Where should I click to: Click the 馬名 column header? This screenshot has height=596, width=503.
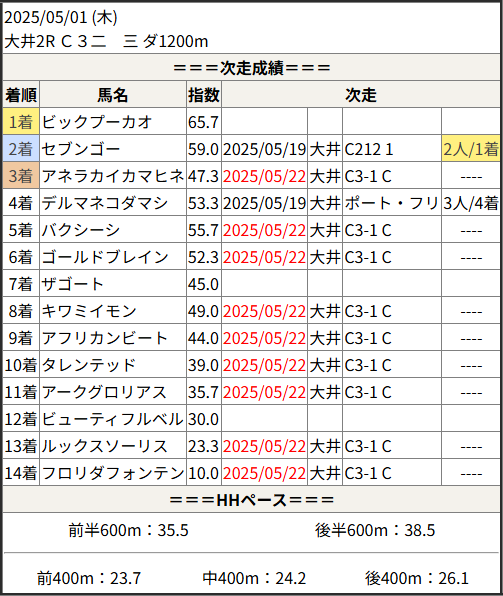113,95
